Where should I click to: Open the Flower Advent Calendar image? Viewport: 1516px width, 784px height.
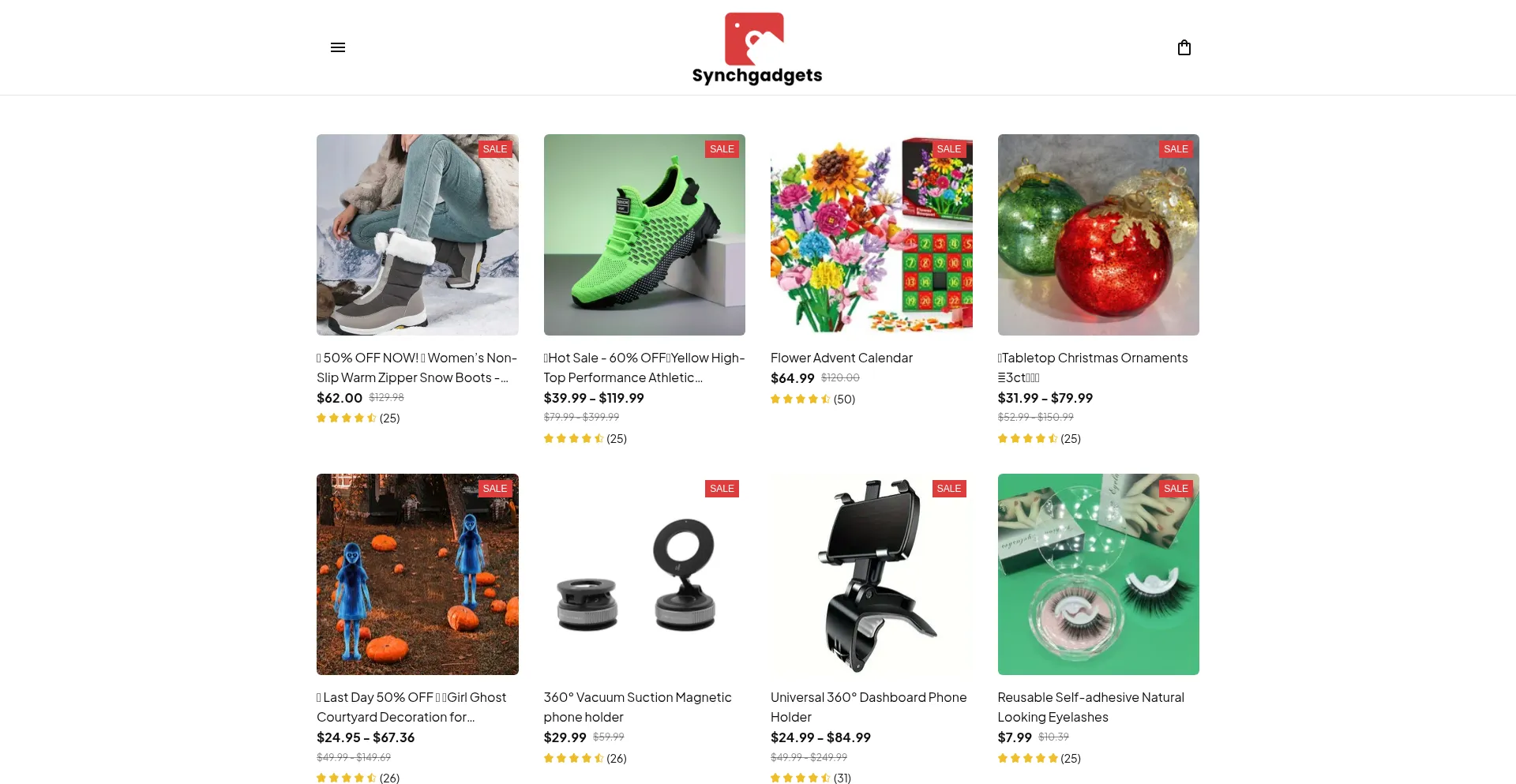pos(872,234)
